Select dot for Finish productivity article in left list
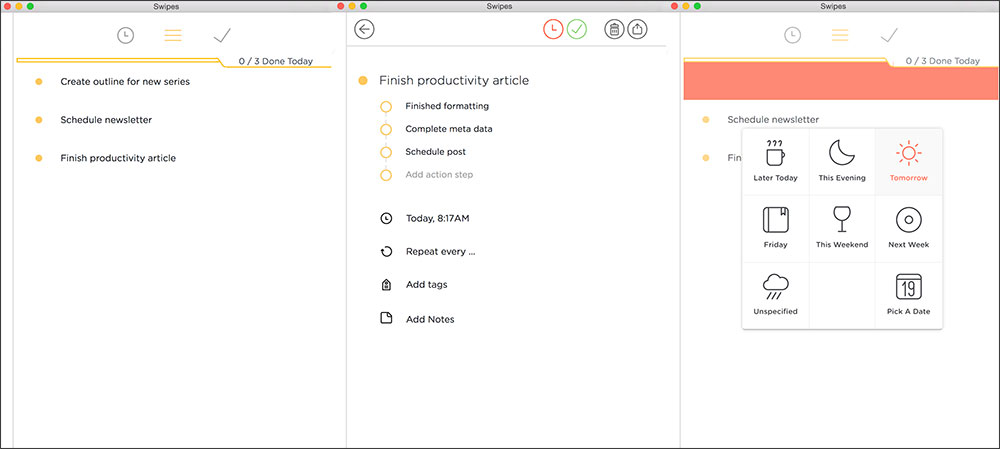 (x=39, y=158)
